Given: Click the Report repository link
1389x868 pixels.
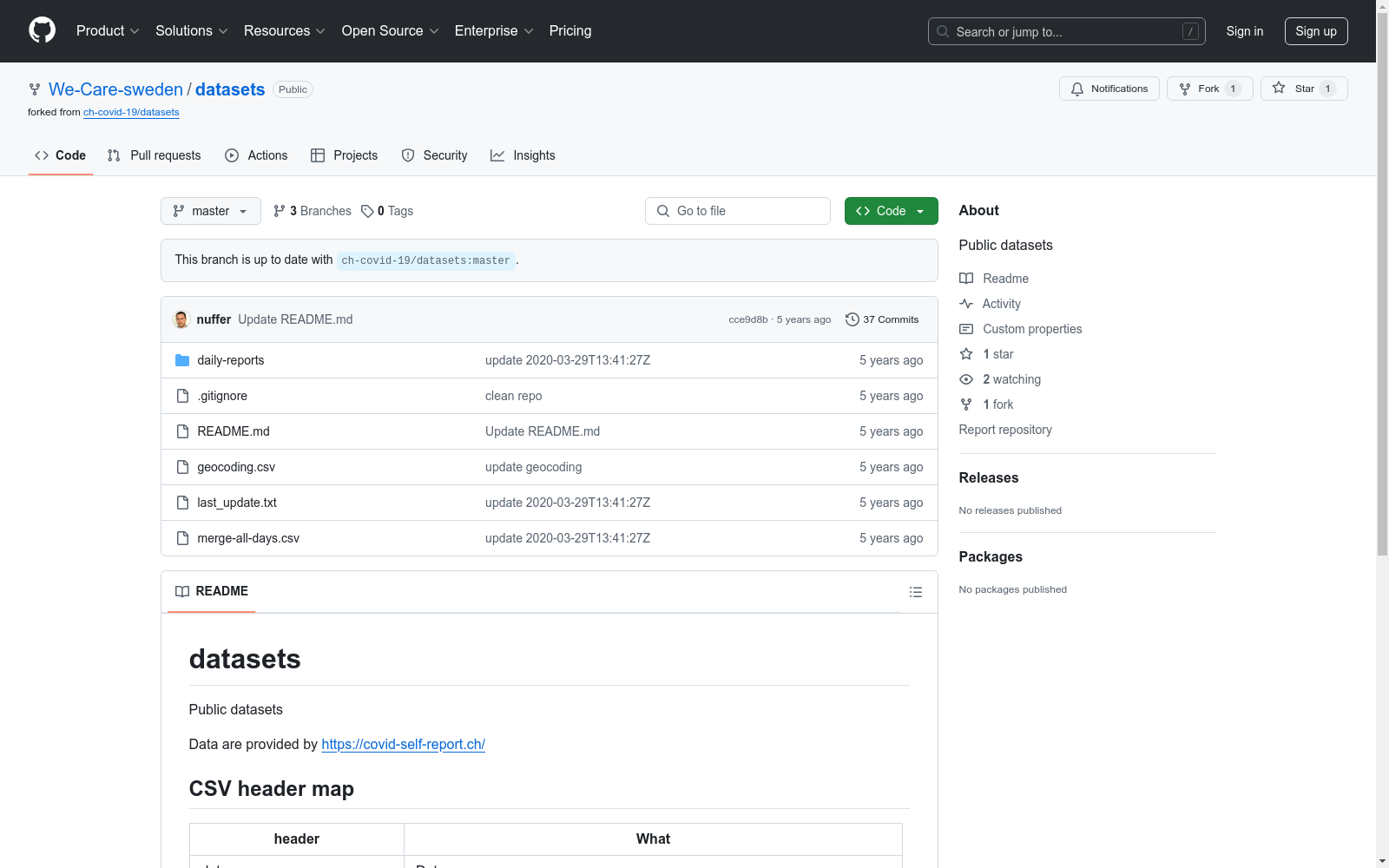Looking at the screenshot, I should [x=1005, y=430].
